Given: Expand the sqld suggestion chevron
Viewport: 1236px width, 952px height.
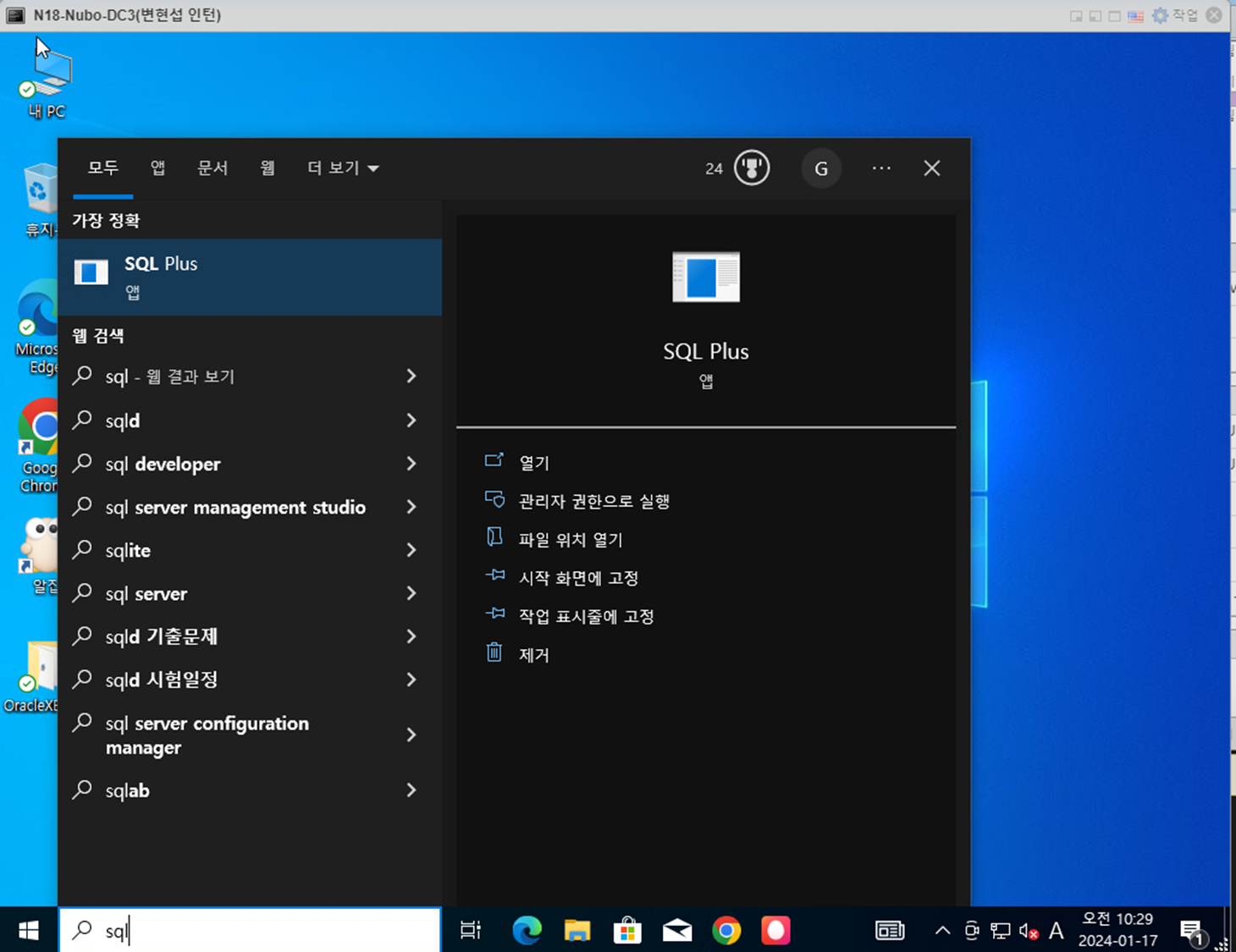Looking at the screenshot, I should pyautogui.click(x=411, y=421).
